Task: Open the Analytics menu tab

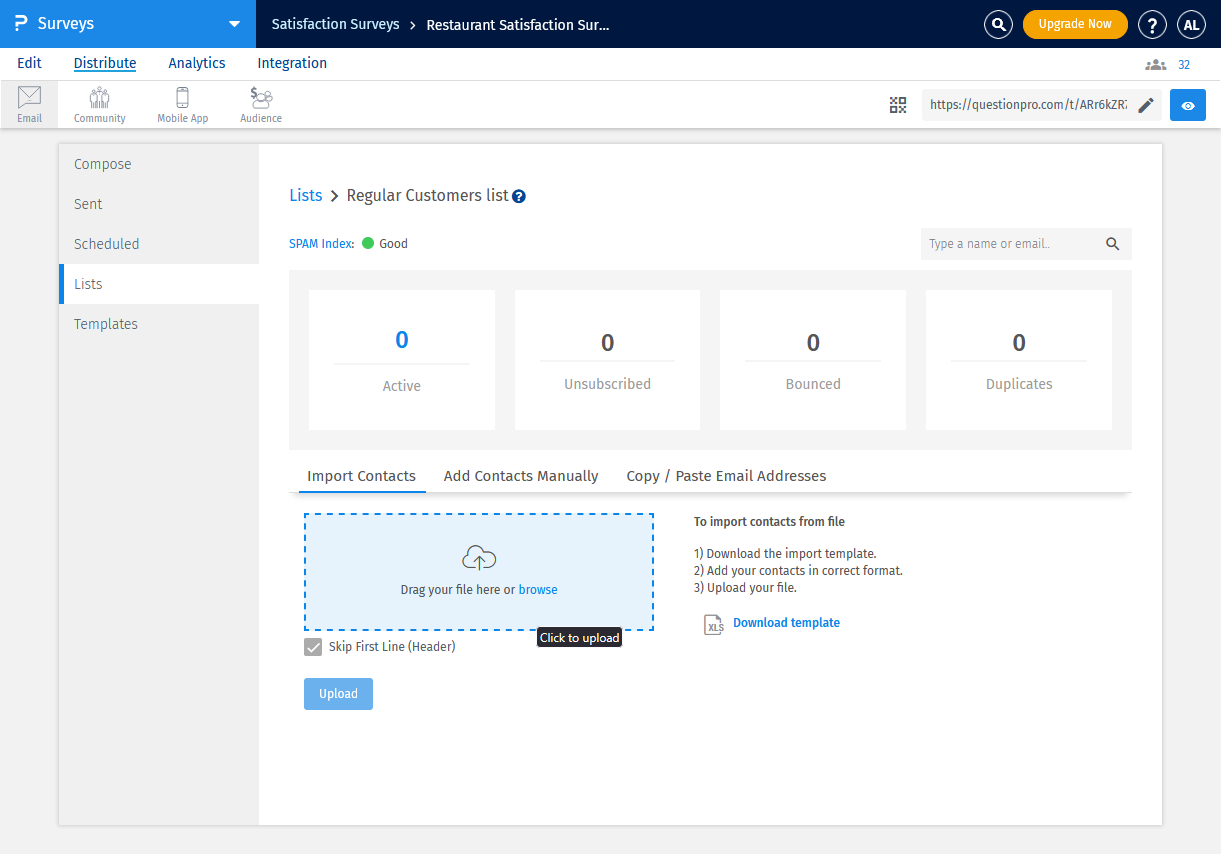Action: click(x=197, y=63)
